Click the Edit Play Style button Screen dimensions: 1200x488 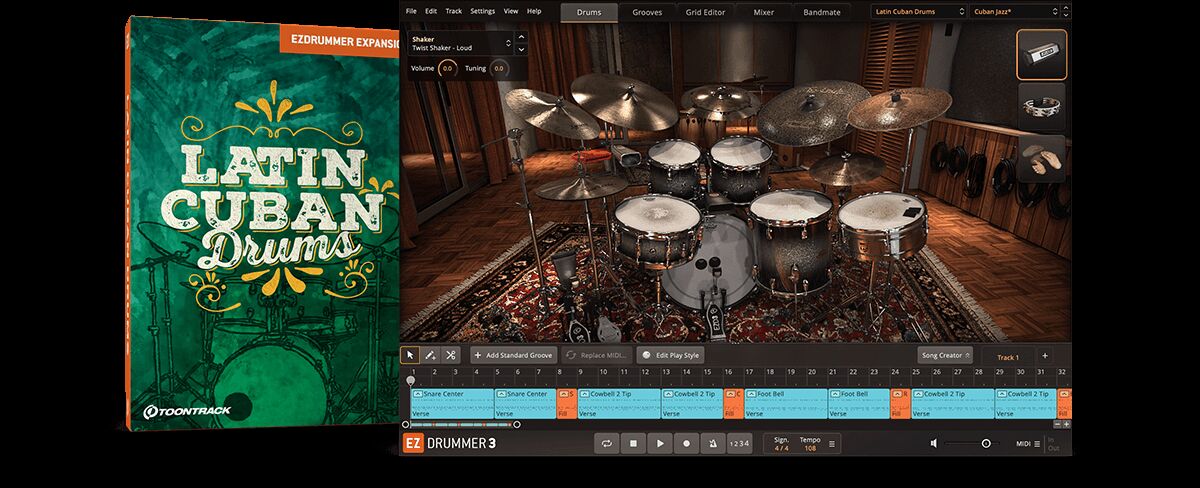pyautogui.click(x=671, y=355)
